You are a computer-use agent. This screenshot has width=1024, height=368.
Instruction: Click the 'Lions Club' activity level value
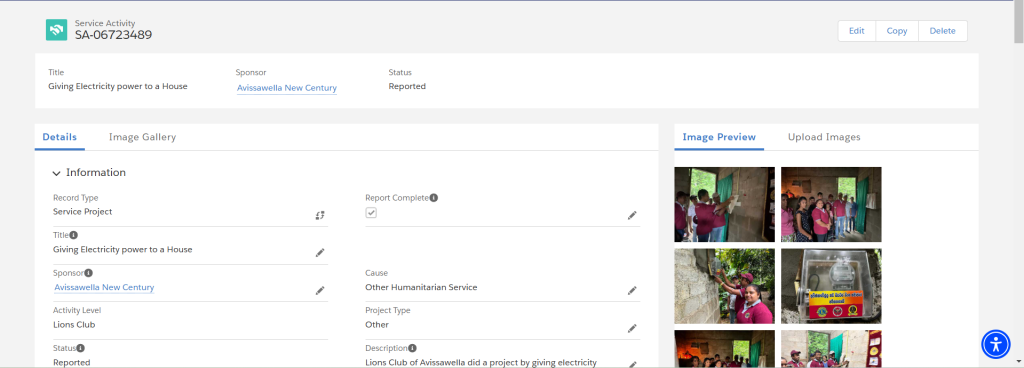(x=74, y=324)
